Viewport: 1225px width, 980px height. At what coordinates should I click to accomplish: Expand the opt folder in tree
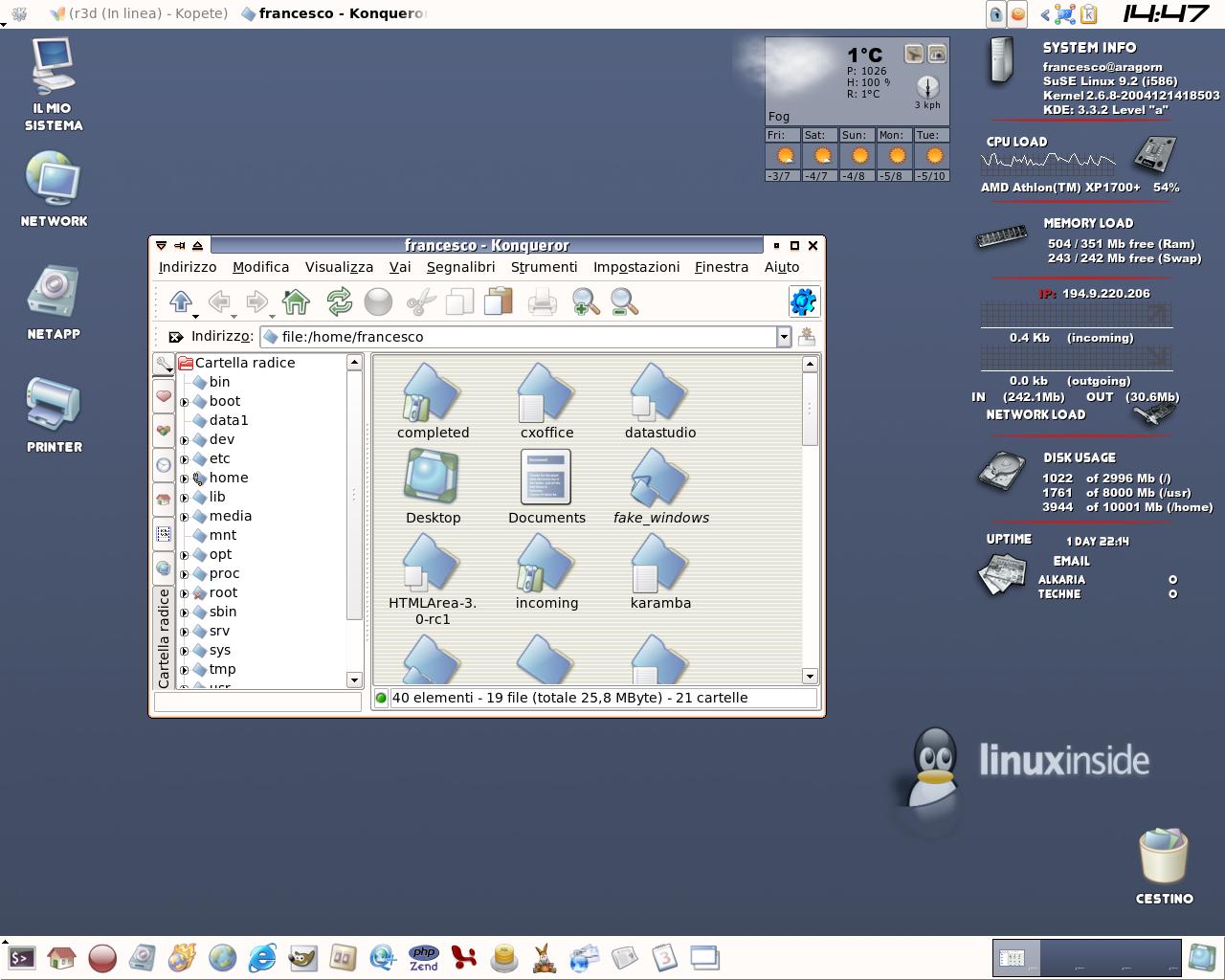tap(185, 555)
